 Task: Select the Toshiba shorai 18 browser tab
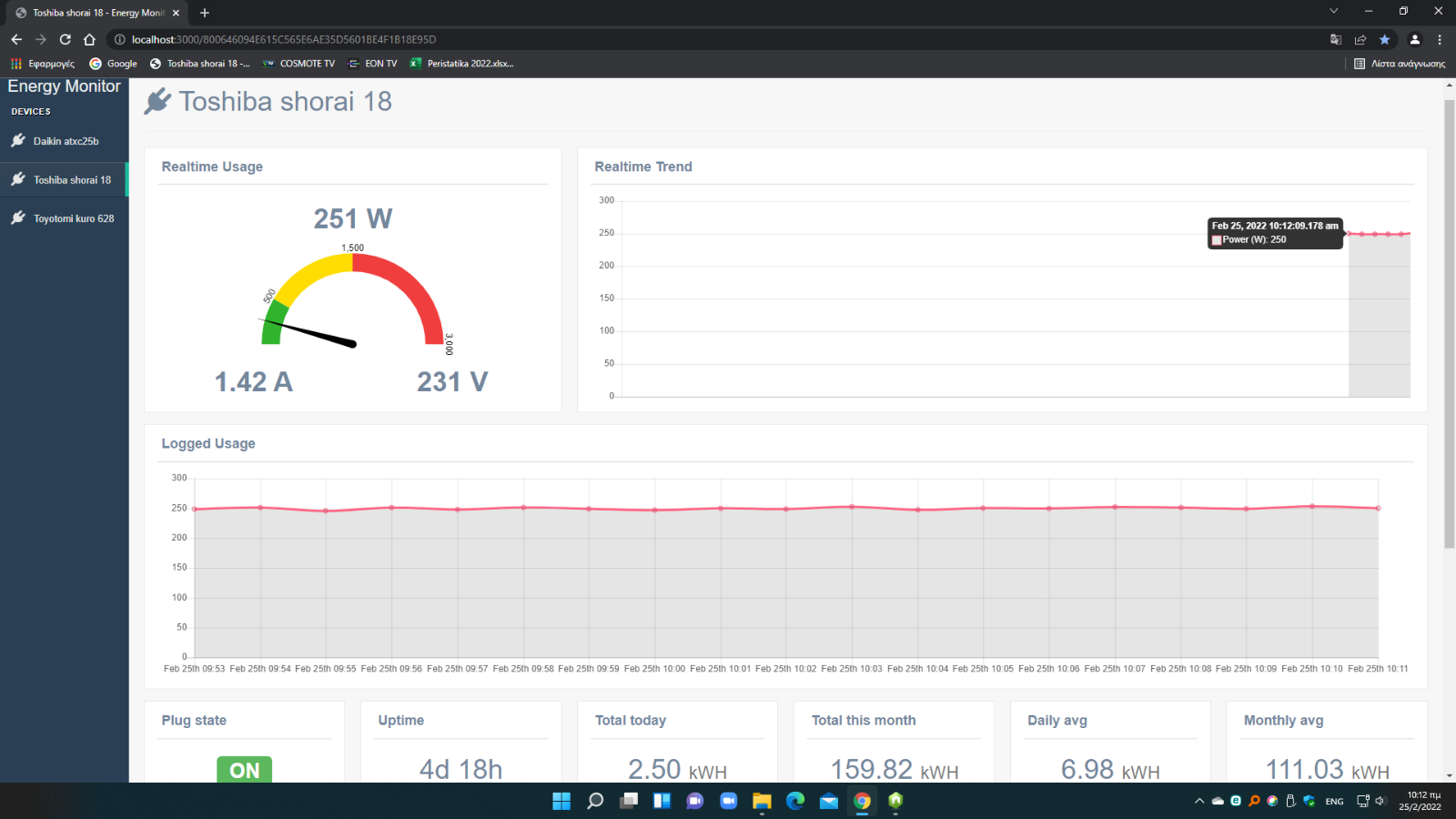(96, 13)
